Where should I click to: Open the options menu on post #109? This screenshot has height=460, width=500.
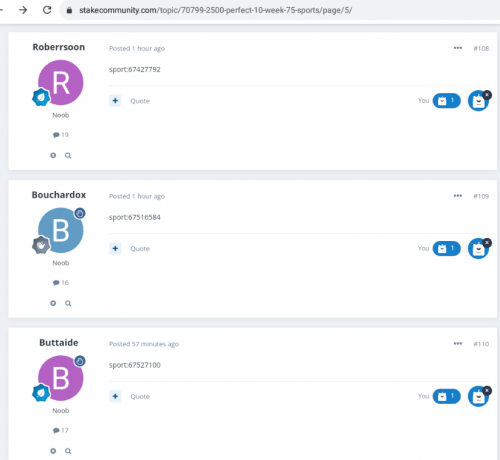point(458,196)
